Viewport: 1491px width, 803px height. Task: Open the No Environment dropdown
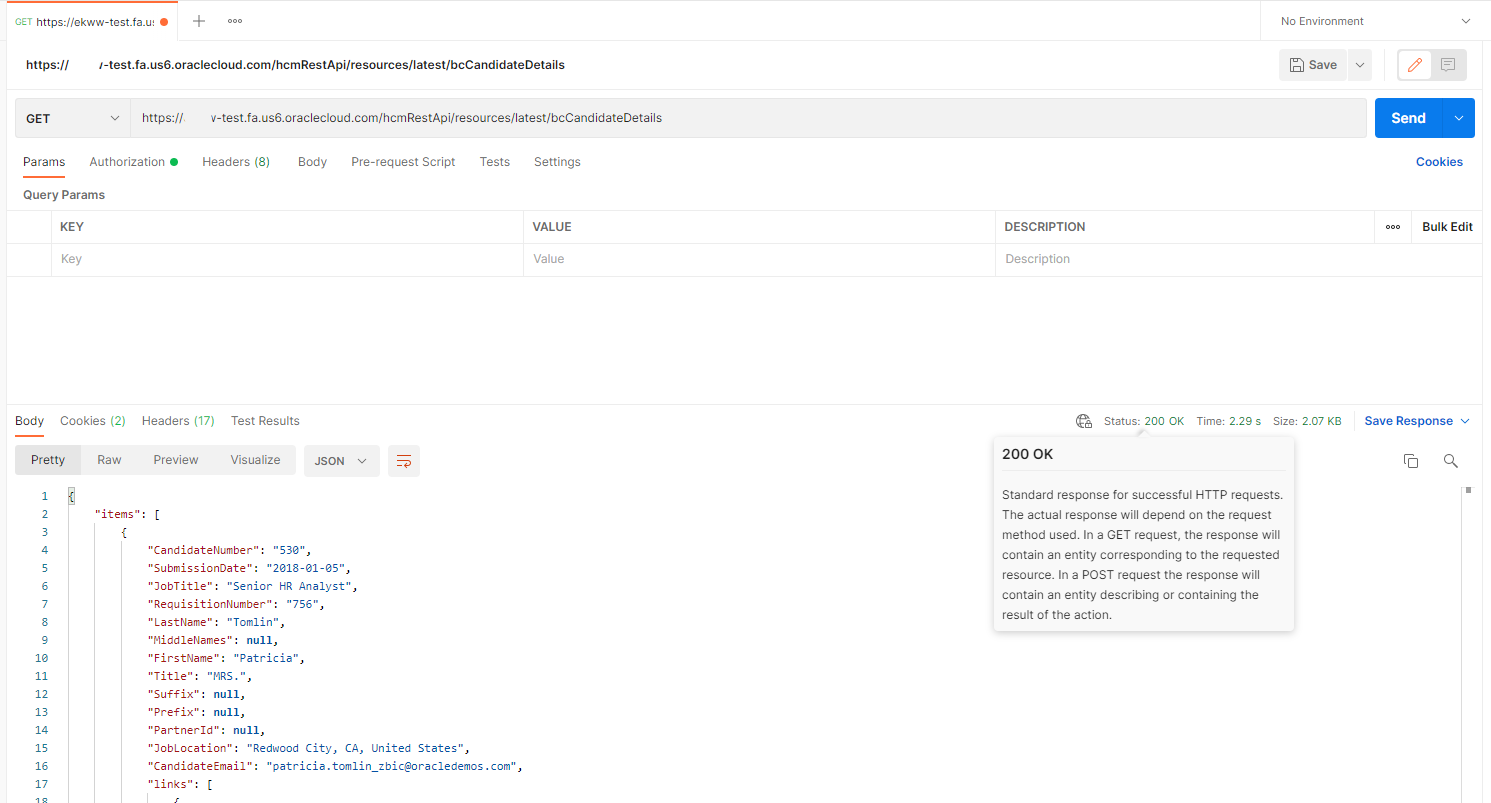coord(1374,20)
